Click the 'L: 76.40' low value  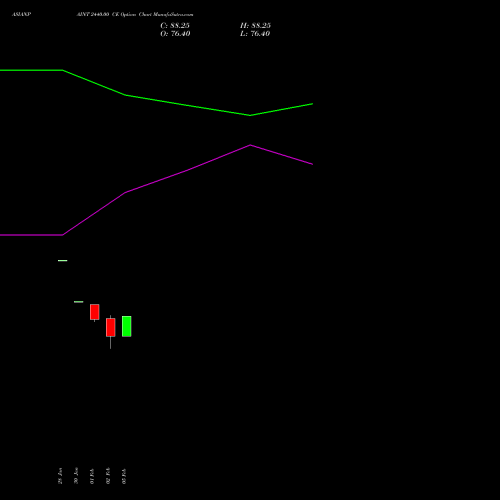click(x=255, y=34)
